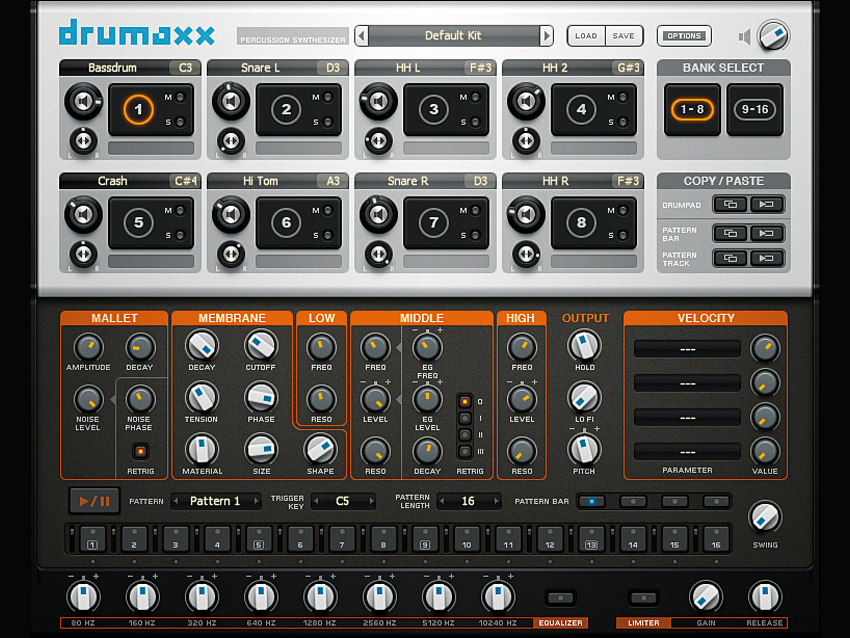Select bank 1-8
This screenshot has width=850, height=638.
(x=692, y=109)
